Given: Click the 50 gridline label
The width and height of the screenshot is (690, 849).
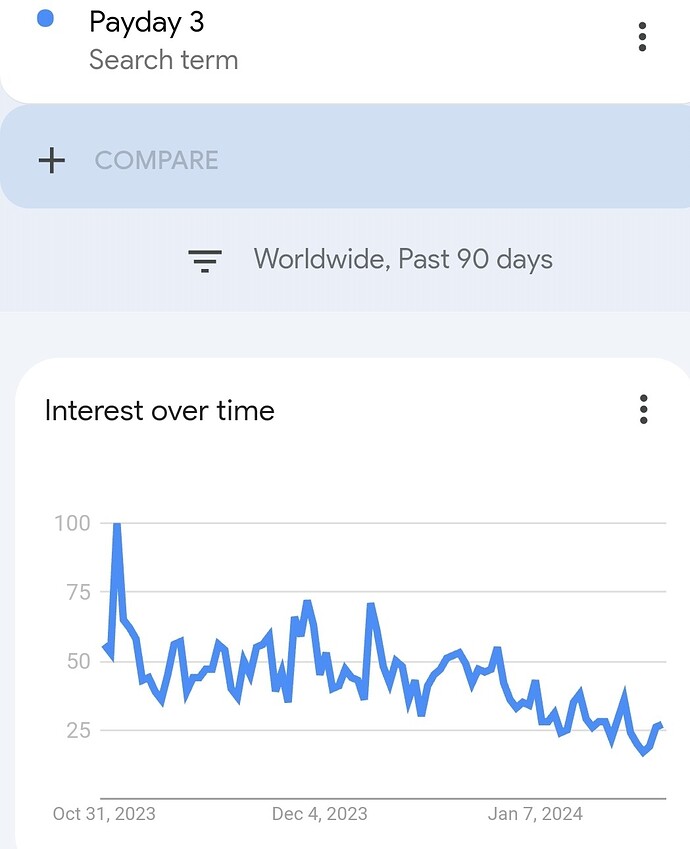Looking at the screenshot, I should [x=79, y=662].
